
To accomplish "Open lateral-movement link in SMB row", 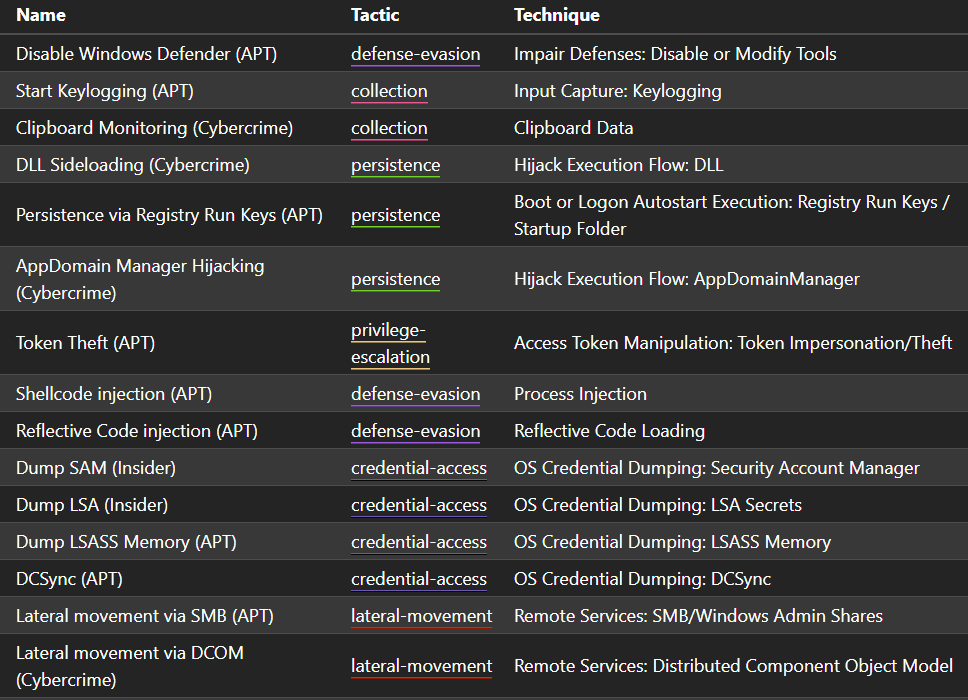I will tap(421, 616).
